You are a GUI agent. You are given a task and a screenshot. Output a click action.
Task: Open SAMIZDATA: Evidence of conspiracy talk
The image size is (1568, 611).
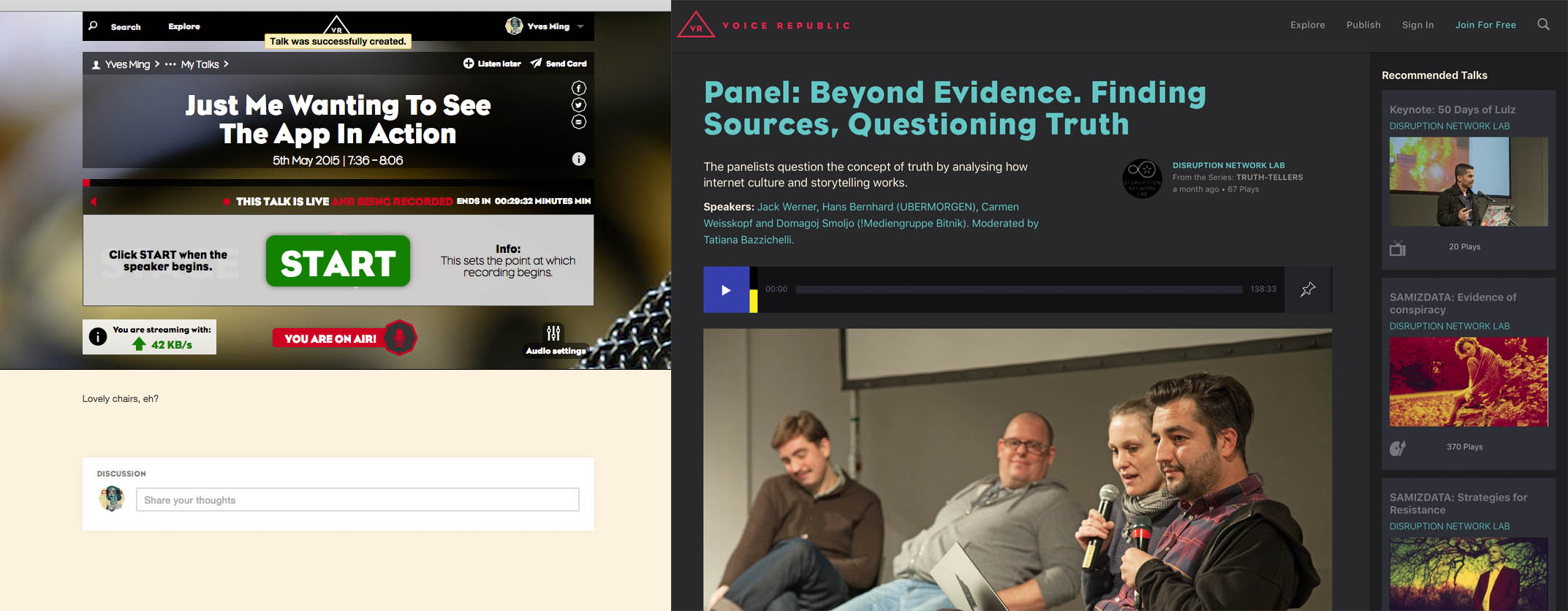click(1453, 303)
